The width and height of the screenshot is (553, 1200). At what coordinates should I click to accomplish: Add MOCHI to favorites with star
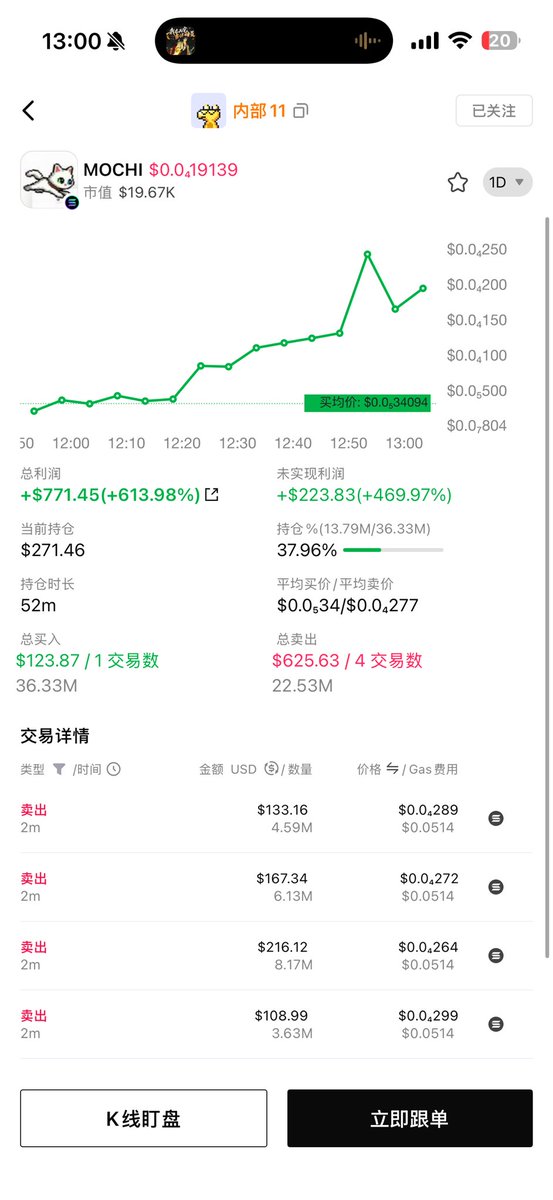pos(457,182)
